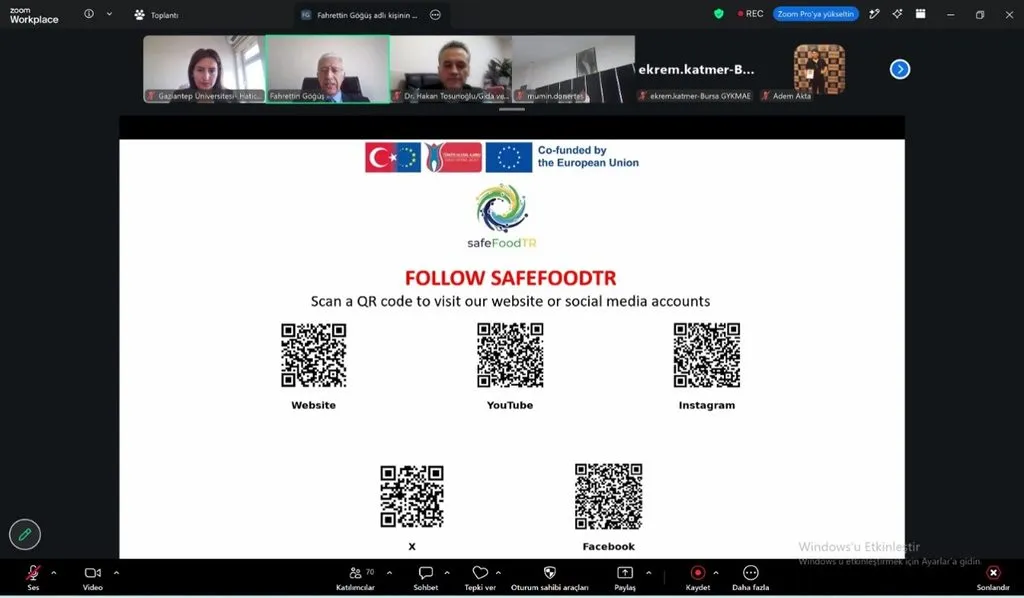Expand audio options arrow next to Ses
This screenshot has height=598, width=1024.
(x=54, y=573)
